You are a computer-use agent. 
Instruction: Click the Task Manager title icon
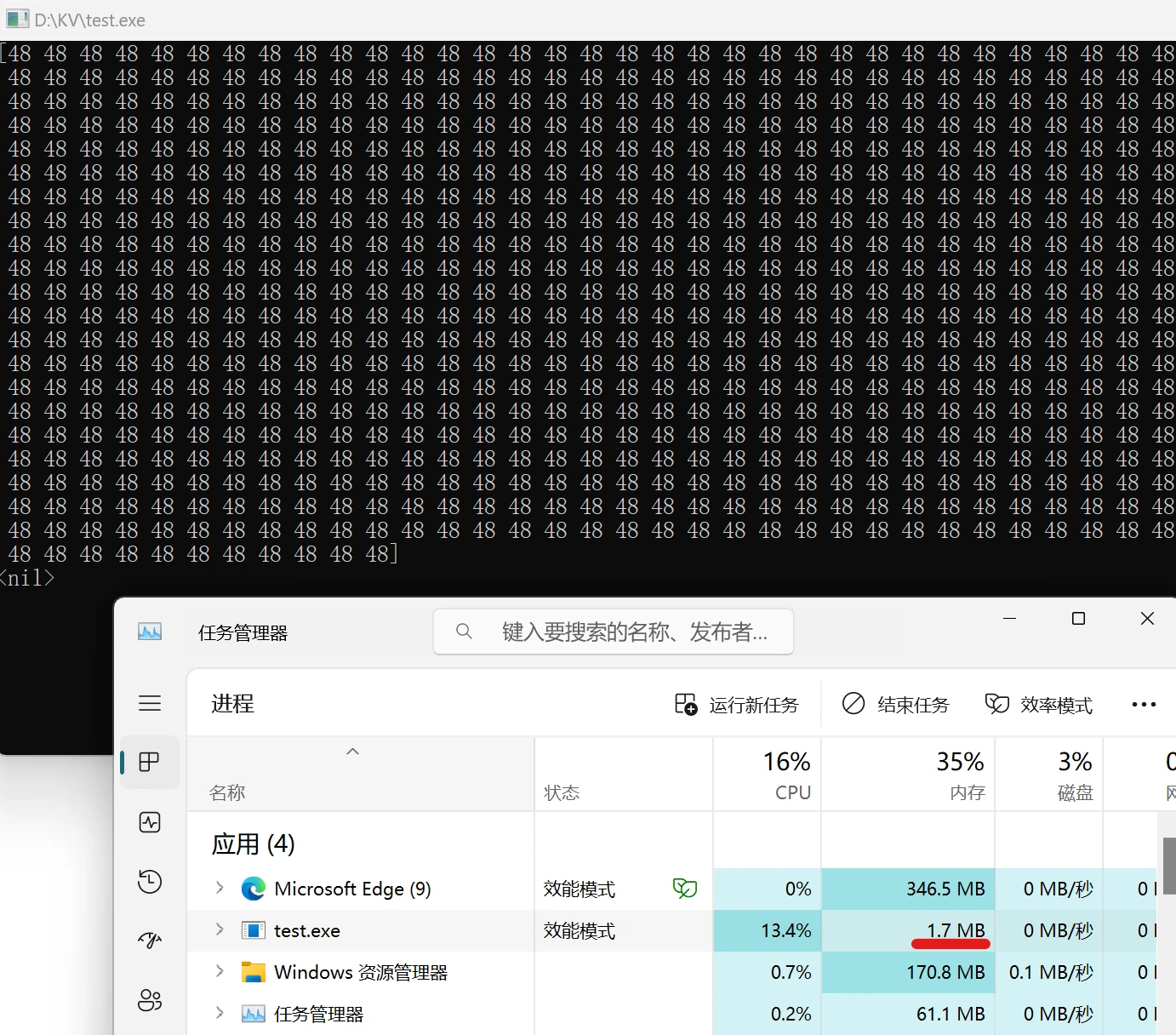150,632
